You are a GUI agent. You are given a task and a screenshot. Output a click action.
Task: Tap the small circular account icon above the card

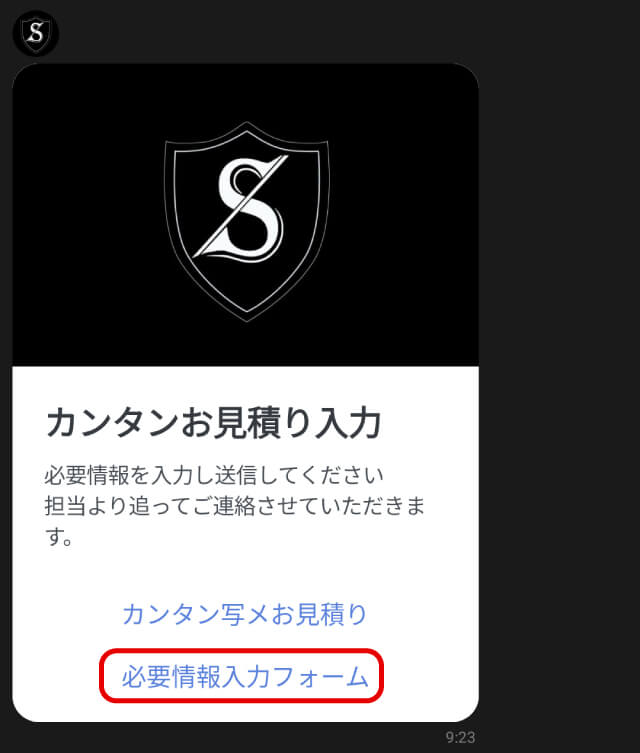point(36,34)
